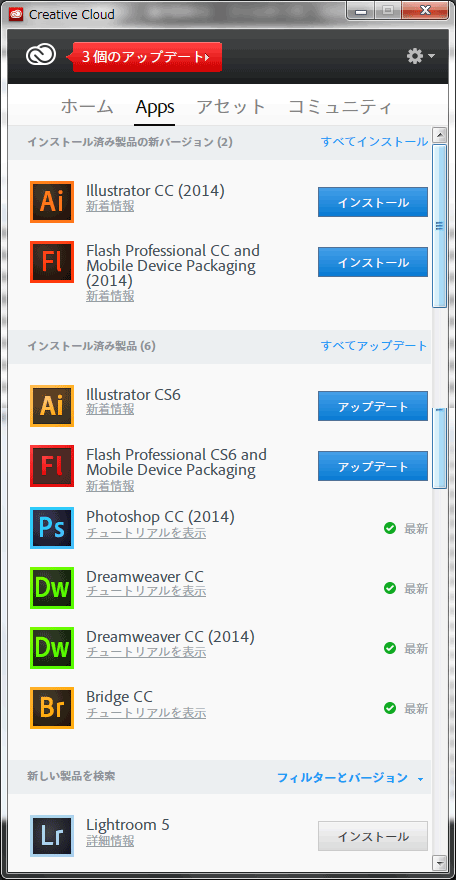
Task: Click the すべてインストール link
Action: (375, 142)
